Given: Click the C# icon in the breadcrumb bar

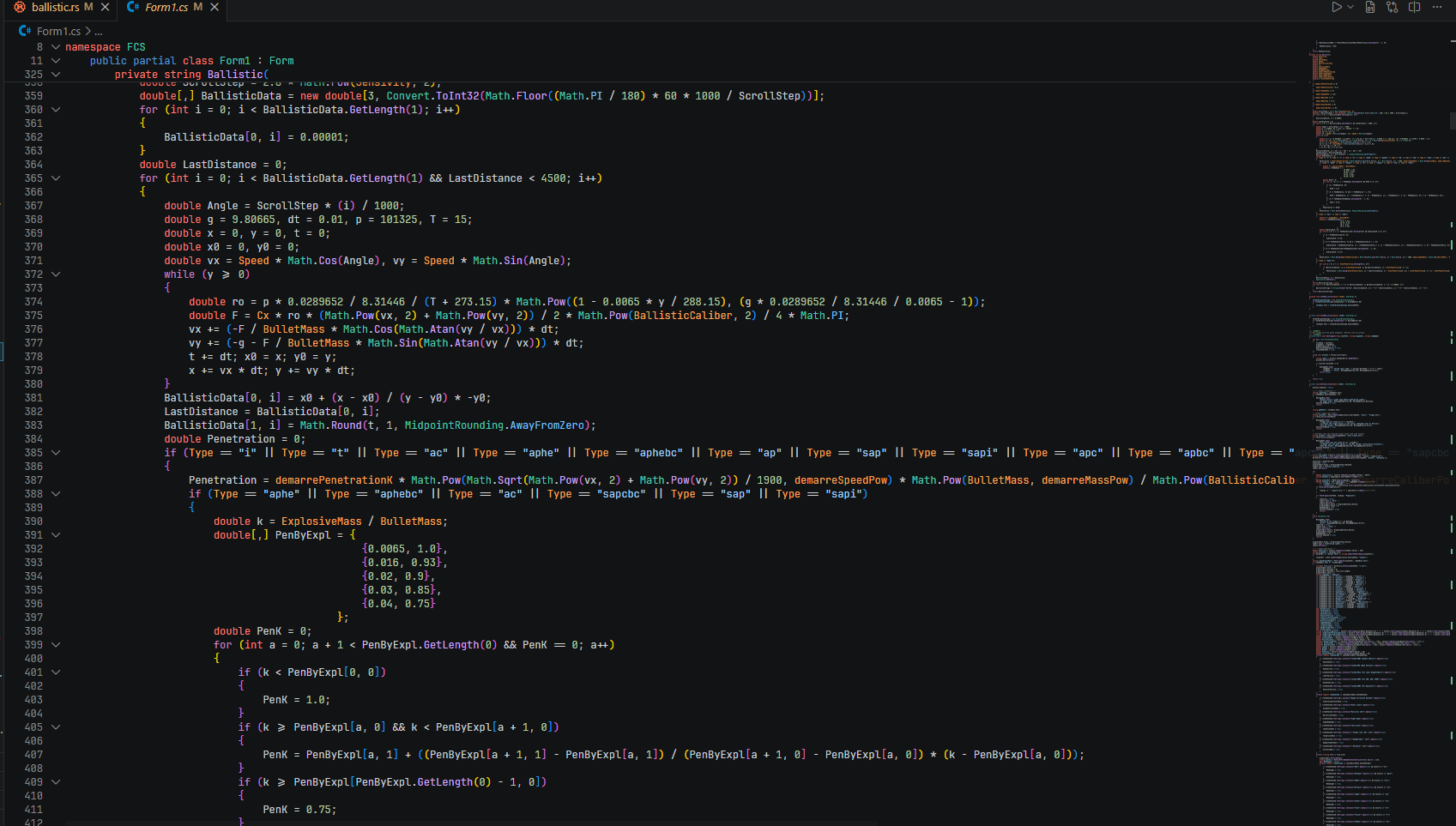Looking at the screenshot, I should (25, 31).
